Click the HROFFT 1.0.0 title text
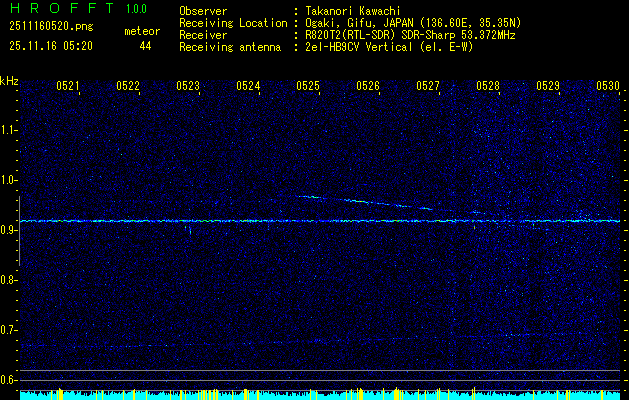Image resolution: width=629 pixels, height=400 pixels. click(78, 8)
